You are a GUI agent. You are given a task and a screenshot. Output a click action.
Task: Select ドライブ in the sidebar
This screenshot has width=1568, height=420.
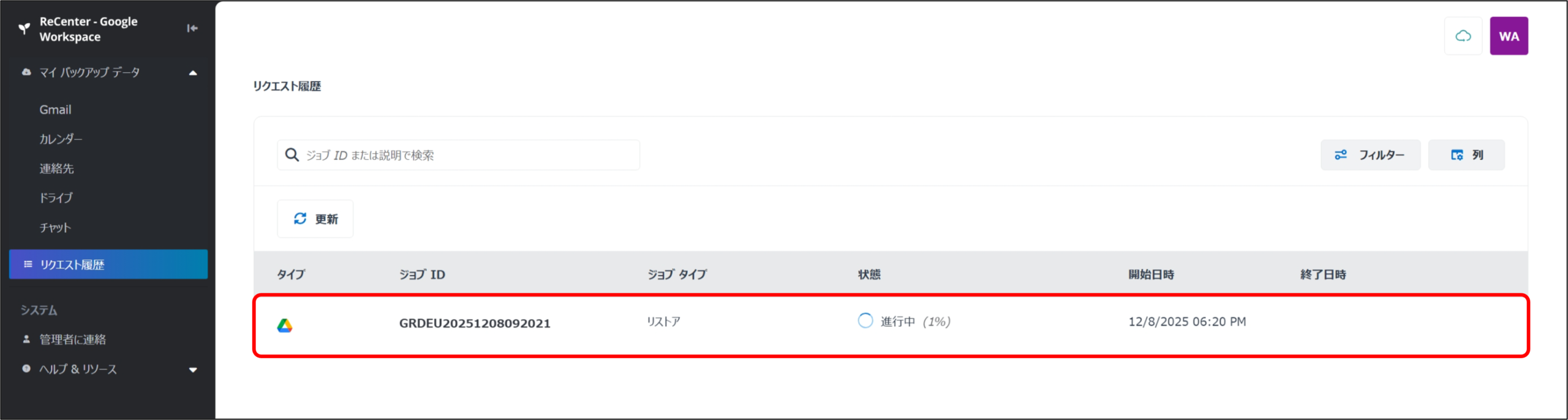pyautogui.click(x=56, y=198)
